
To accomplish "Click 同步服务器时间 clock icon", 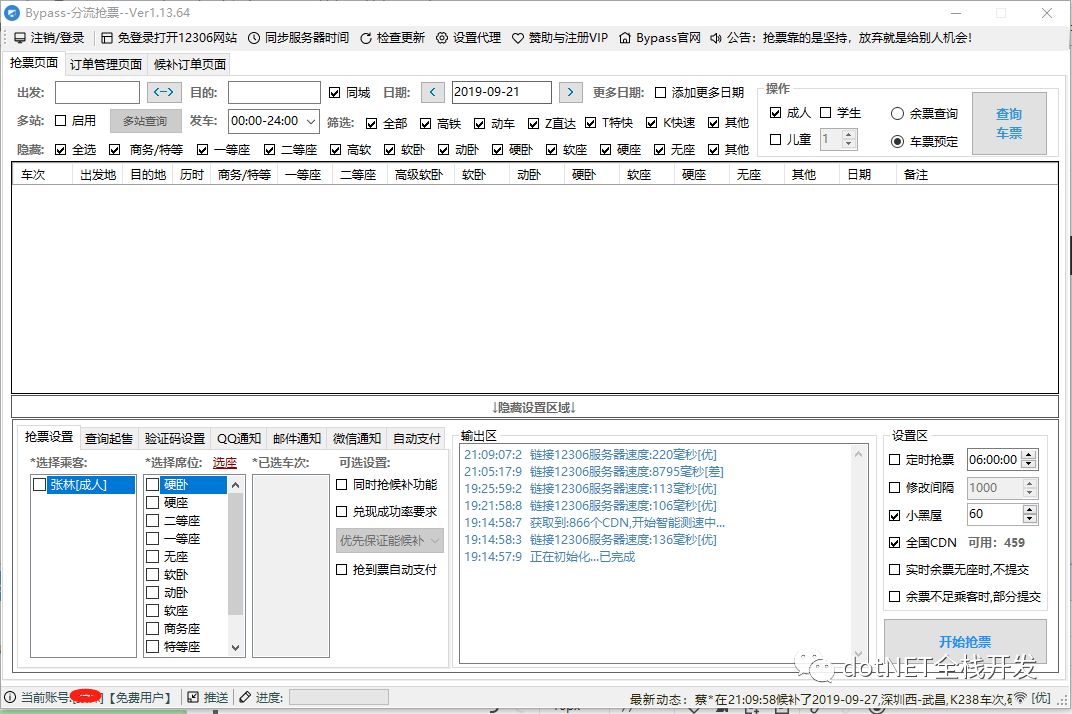I will pyautogui.click(x=254, y=38).
